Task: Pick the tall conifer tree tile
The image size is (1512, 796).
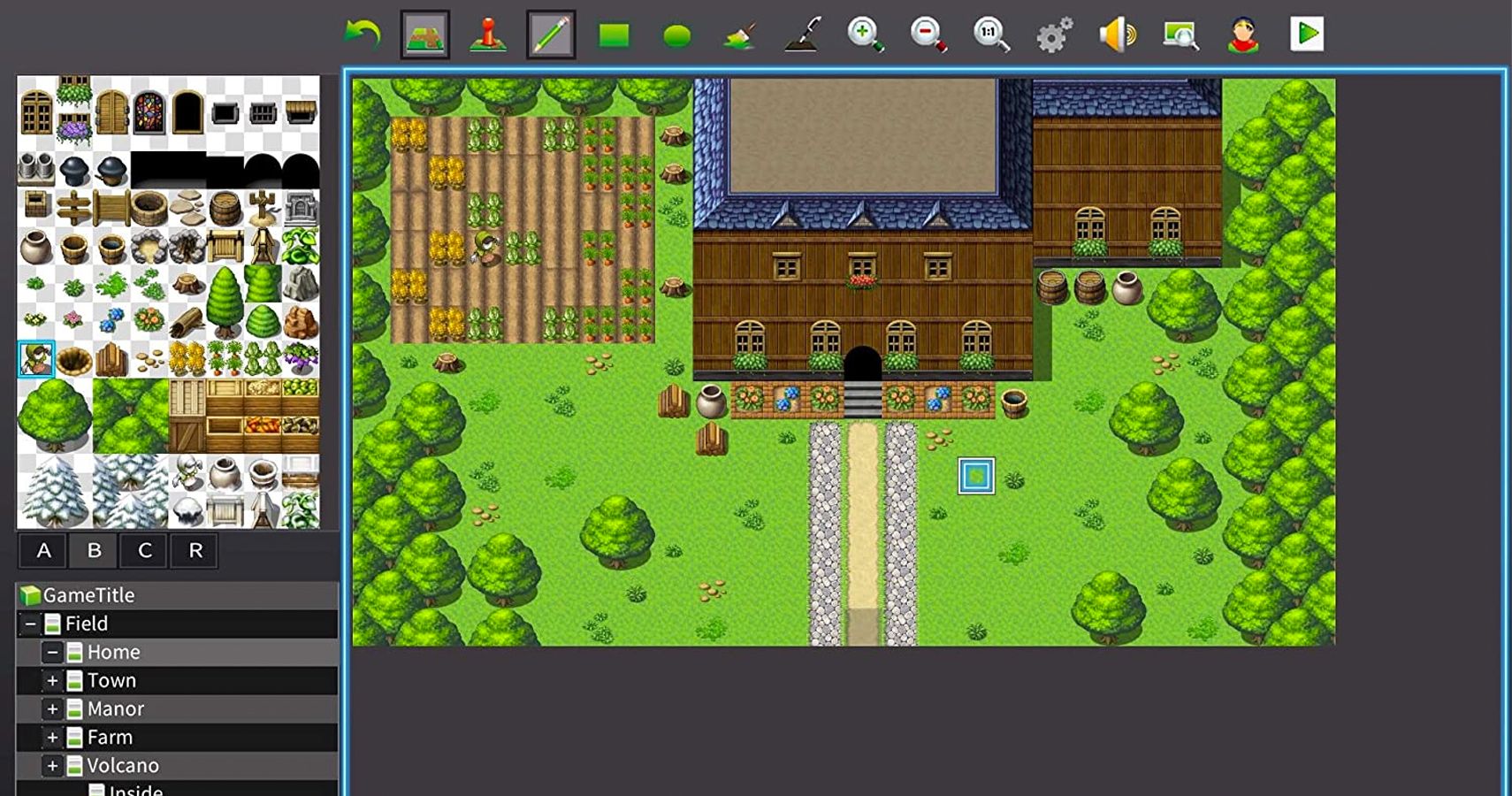Action: pos(225,302)
